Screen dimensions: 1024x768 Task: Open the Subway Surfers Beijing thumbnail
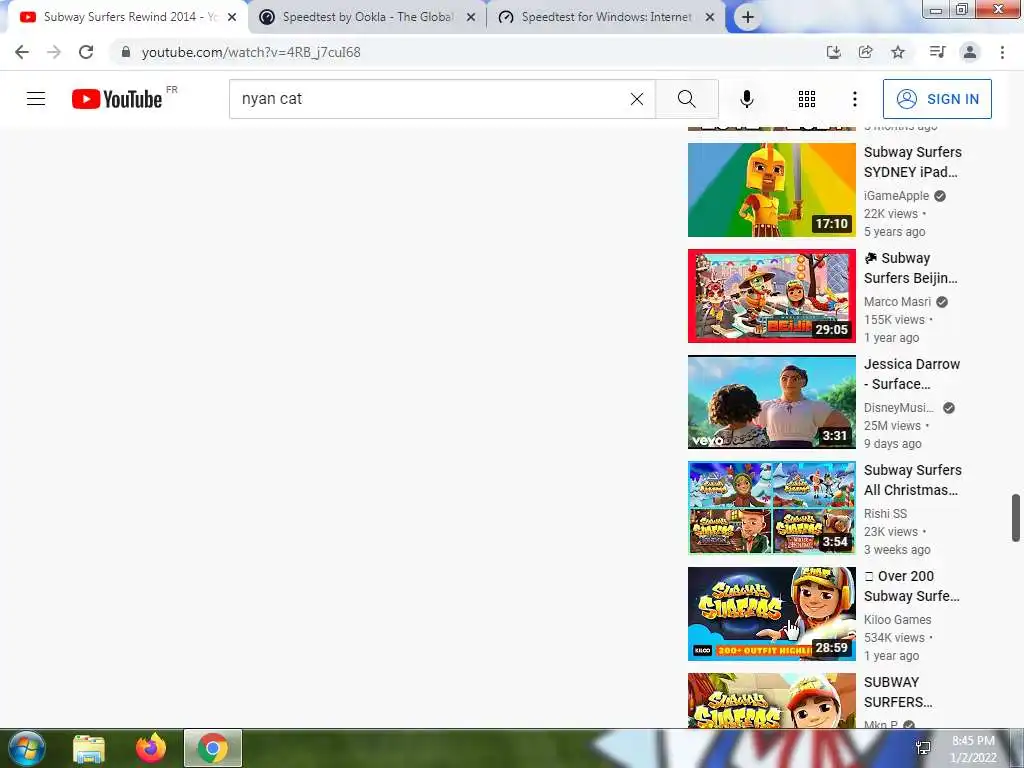pyautogui.click(x=771, y=296)
